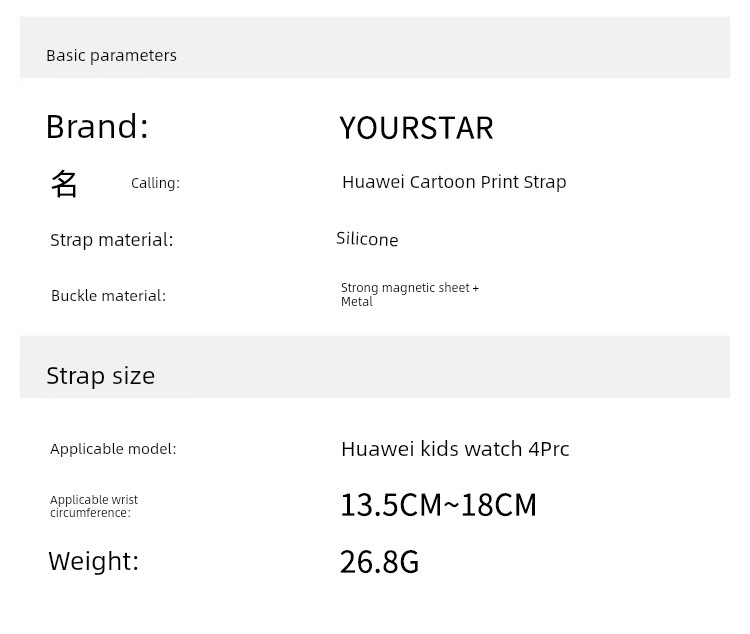This screenshot has width=750, height=634.
Task: Click Applicable wrist circumference: label
Action: tap(94, 506)
